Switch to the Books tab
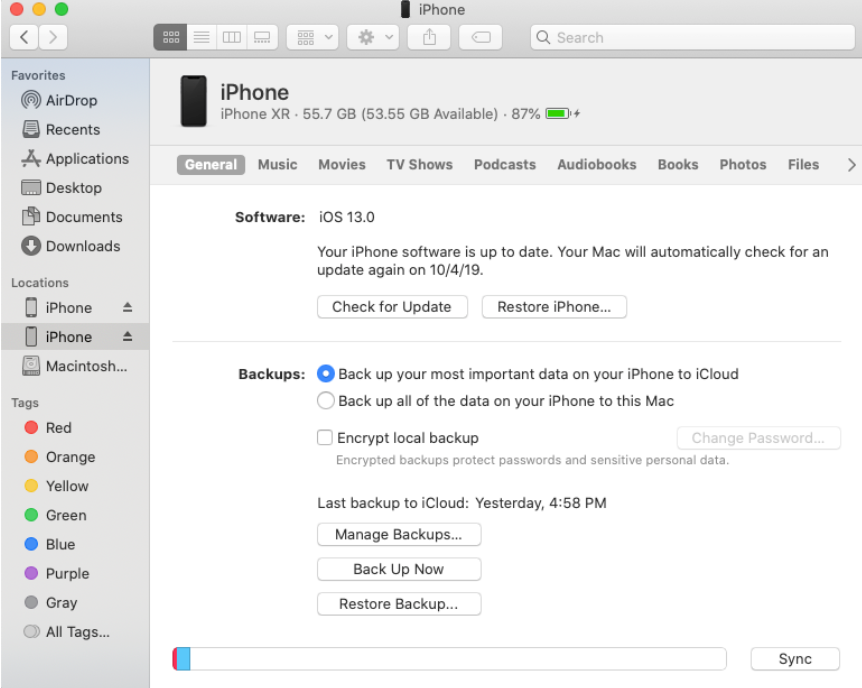 [x=678, y=164]
